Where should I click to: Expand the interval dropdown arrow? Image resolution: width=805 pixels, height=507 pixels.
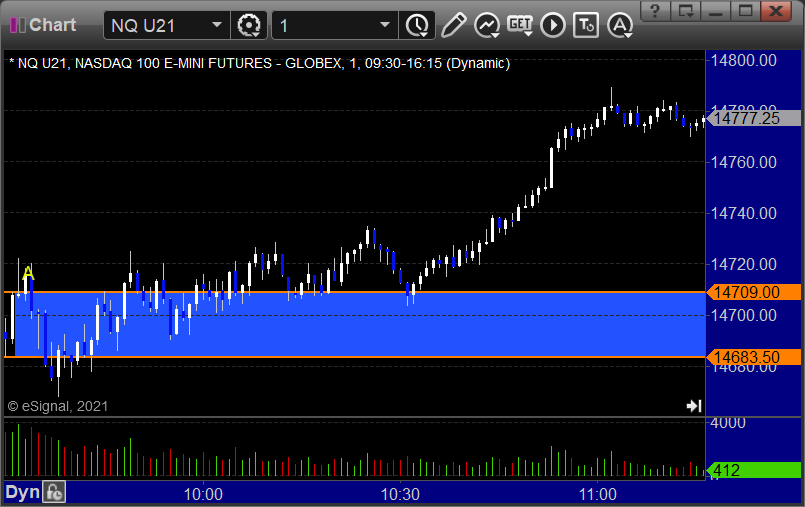pyautogui.click(x=385, y=25)
